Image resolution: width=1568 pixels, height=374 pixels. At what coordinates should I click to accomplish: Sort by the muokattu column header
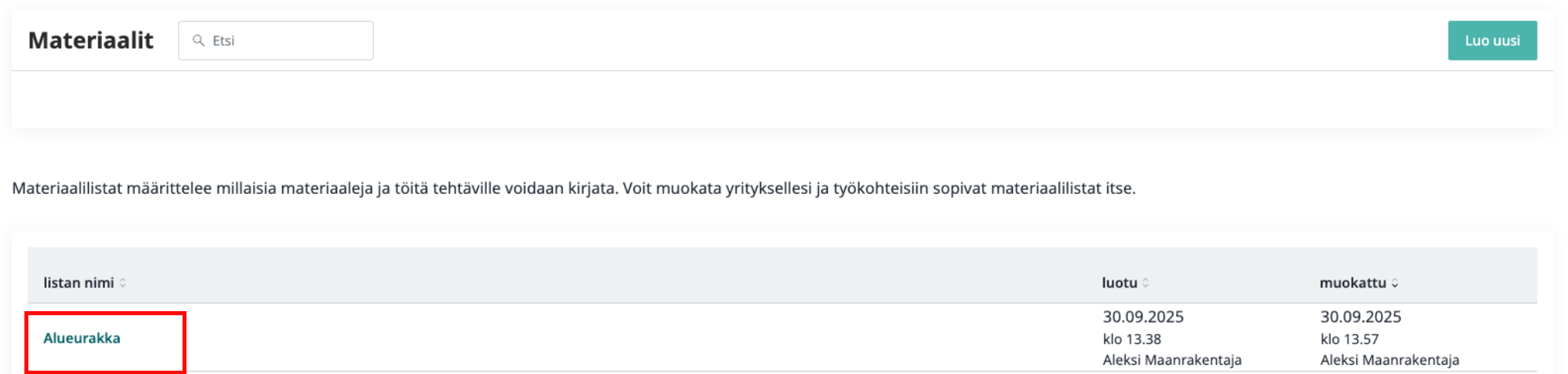(x=1353, y=283)
